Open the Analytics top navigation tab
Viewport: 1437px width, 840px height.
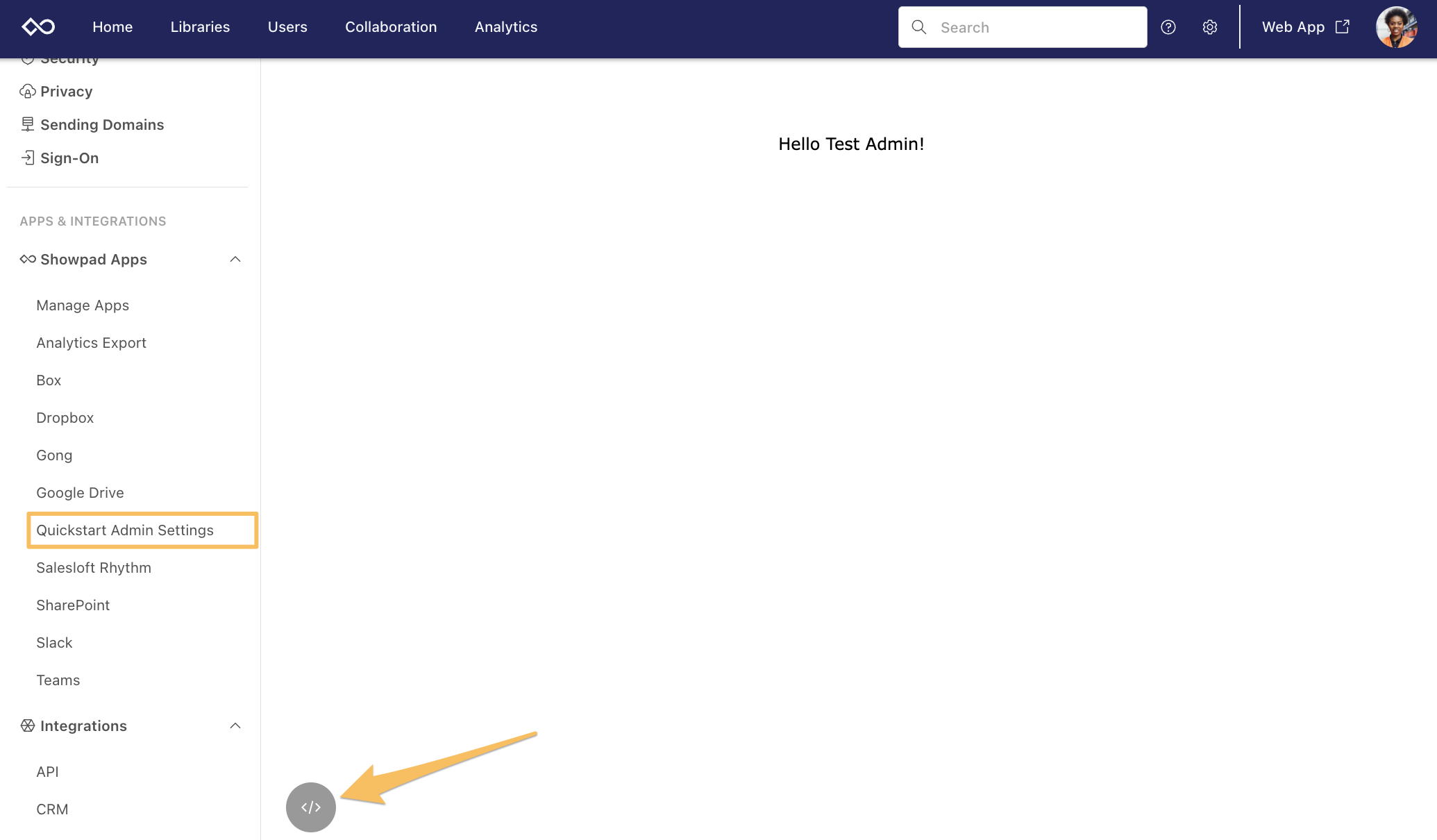point(506,27)
